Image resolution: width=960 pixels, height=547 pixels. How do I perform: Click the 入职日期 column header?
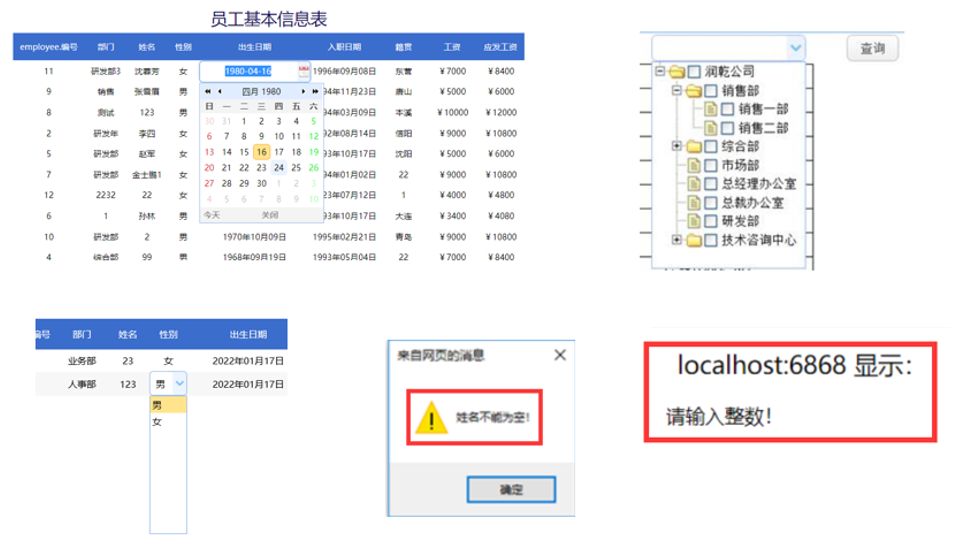click(344, 47)
